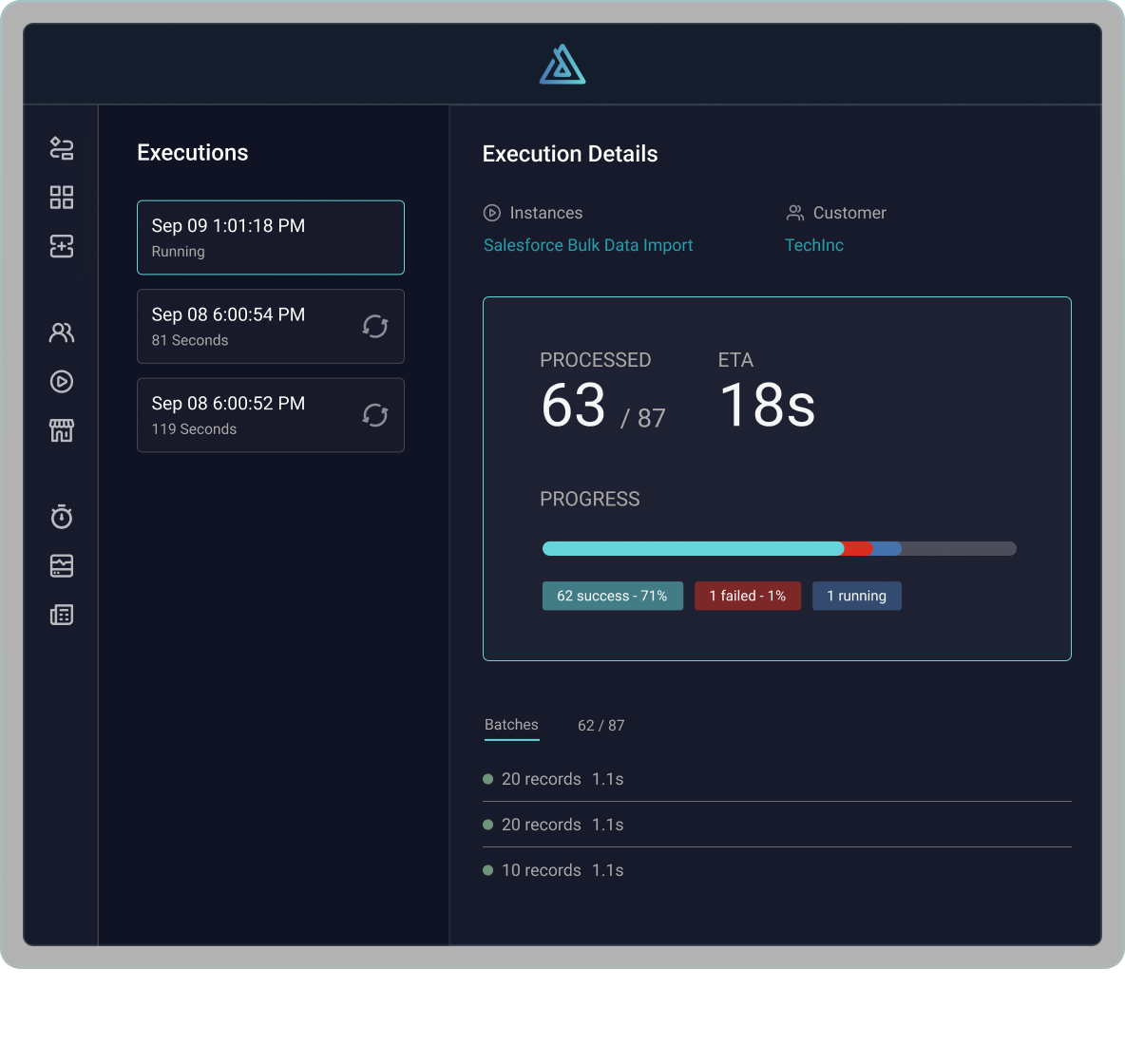This screenshot has width=1125, height=1064.
Task: Select the second 20 records batch row
Action: 777,826
